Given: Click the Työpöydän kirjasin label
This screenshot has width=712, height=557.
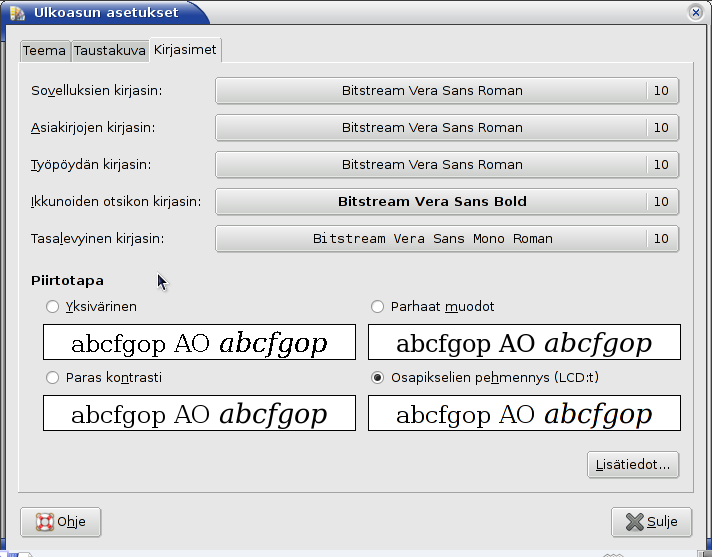Looking at the screenshot, I should [91, 165].
